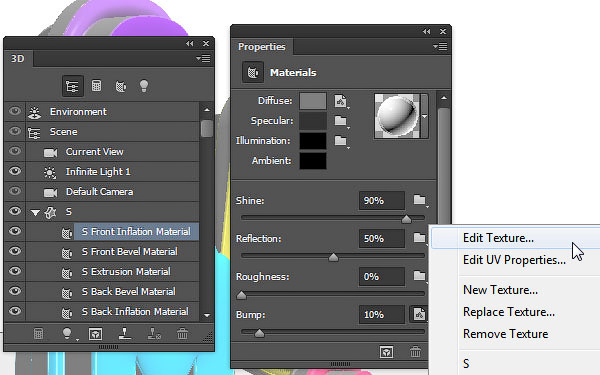Hide the S mesh
The image size is (600, 375).
(x=15, y=211)
